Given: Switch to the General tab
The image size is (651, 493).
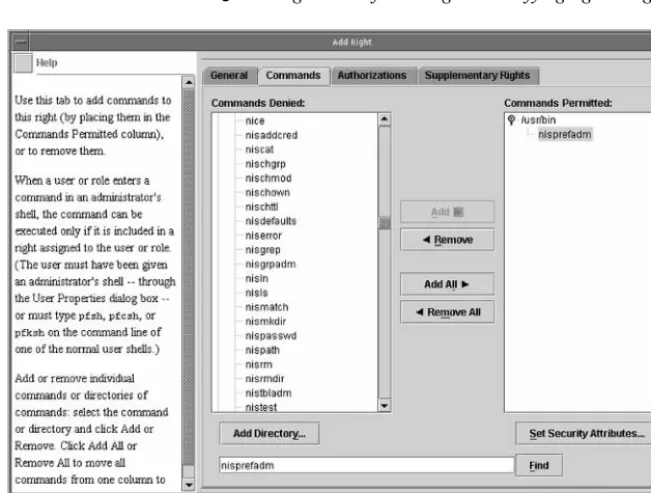Looking at the screenshot, I should (229, 76).
